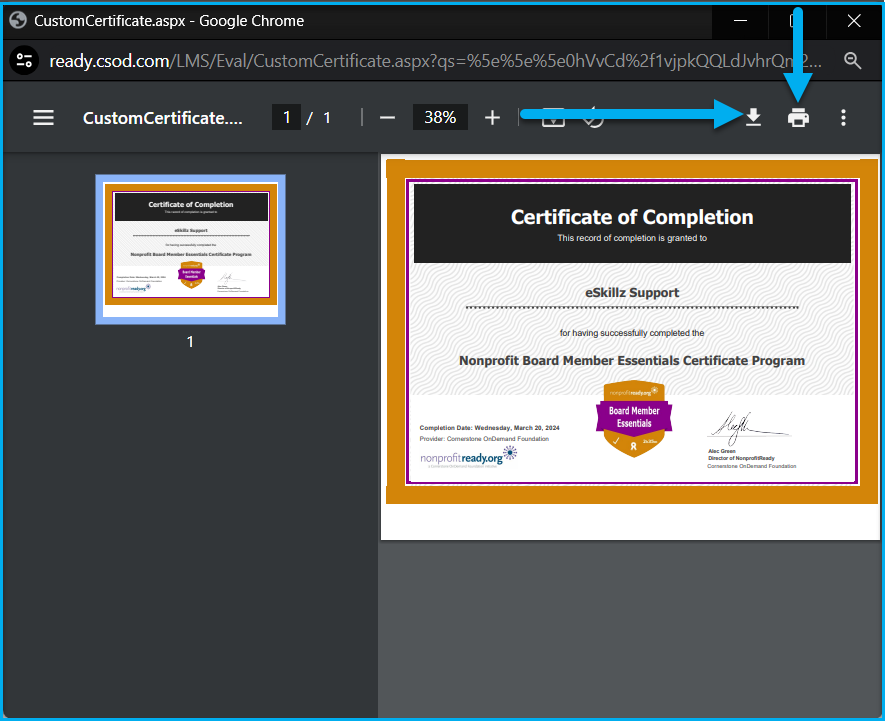The image size is (885, 721).
Task: Zoom in with the plus button
Action: click(492, 117)
